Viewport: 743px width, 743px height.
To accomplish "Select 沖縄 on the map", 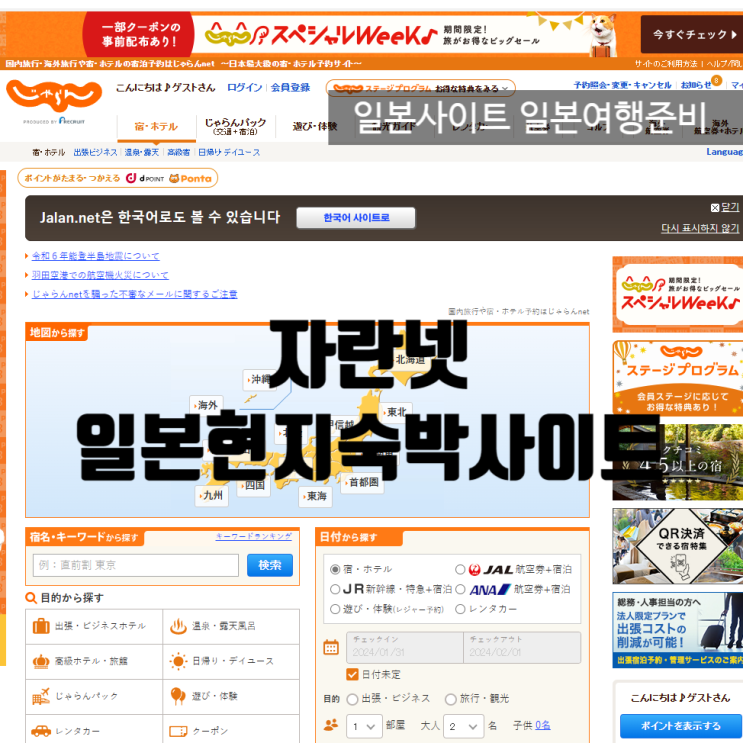I will pos(259,379).
